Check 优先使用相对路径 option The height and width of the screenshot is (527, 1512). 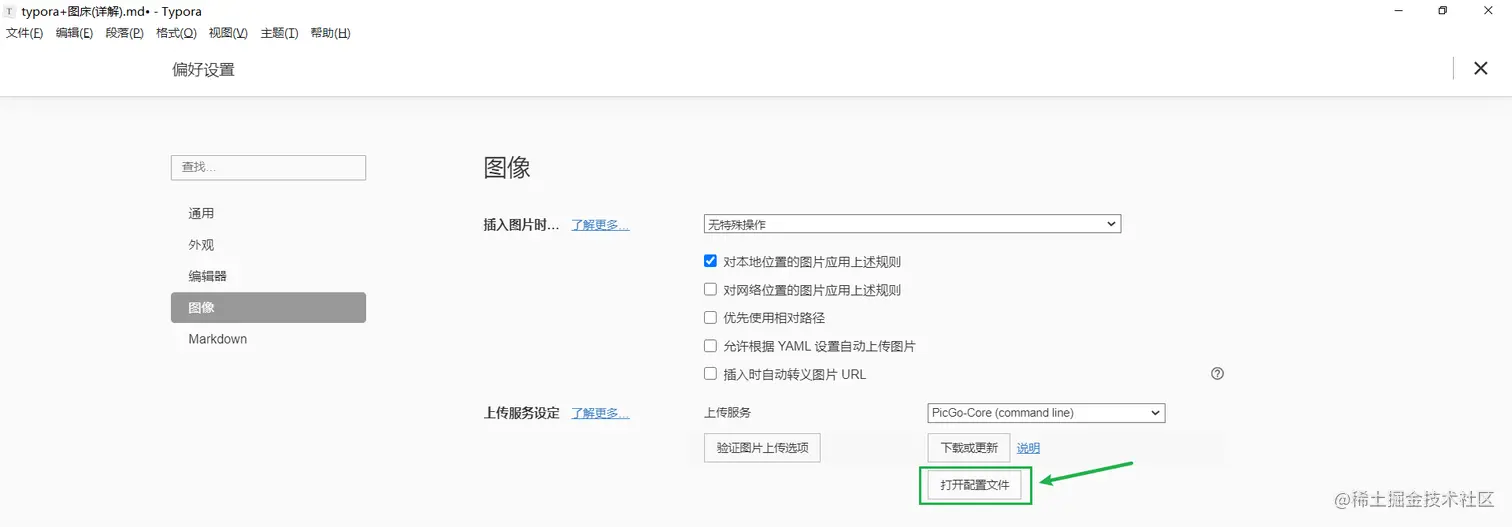coord(710,318)
